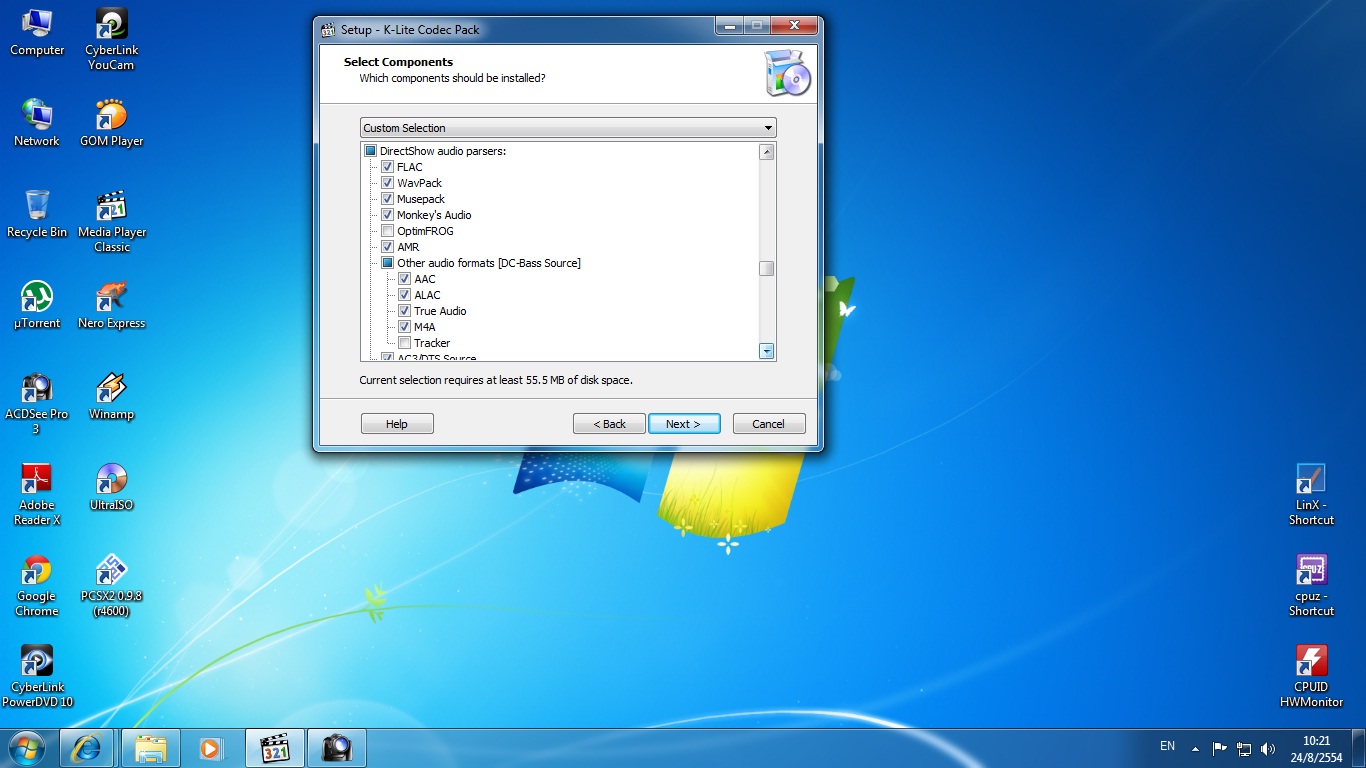Screen dimensions: 1366x768
Task: Select the PCSX2 0.9.8 shortcut
Action: 111,586
